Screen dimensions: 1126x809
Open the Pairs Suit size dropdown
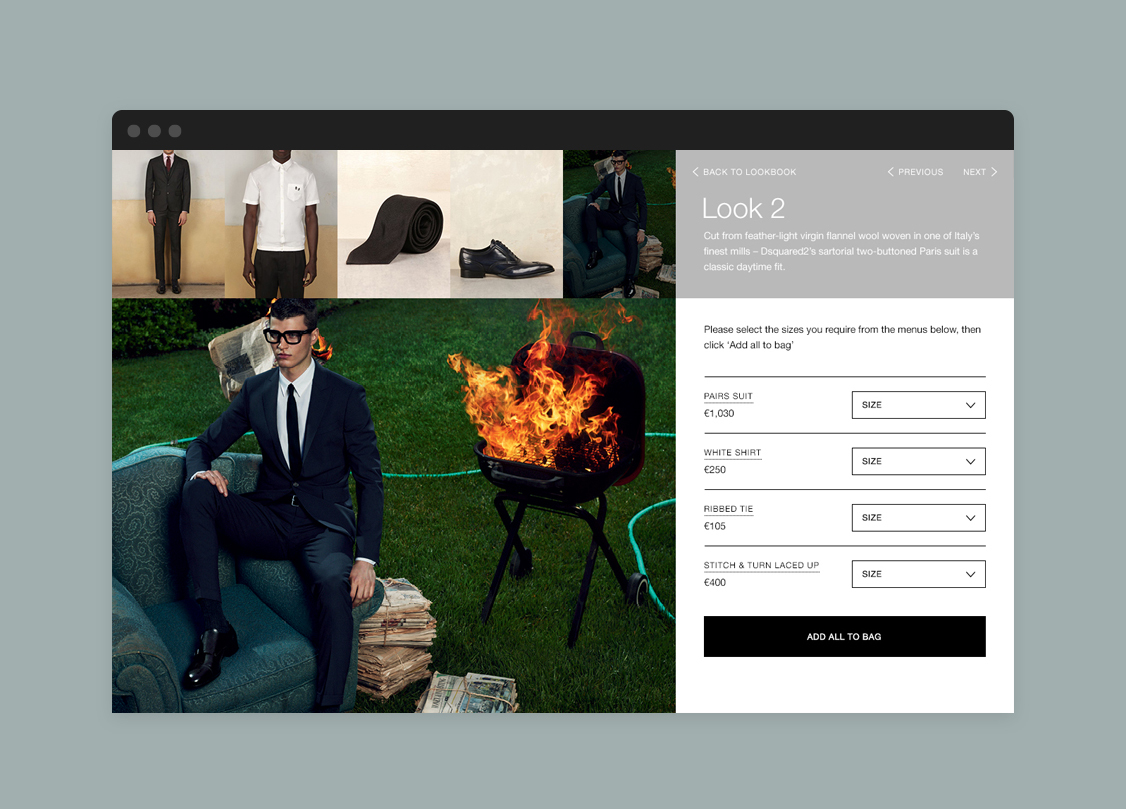(918, 405)
